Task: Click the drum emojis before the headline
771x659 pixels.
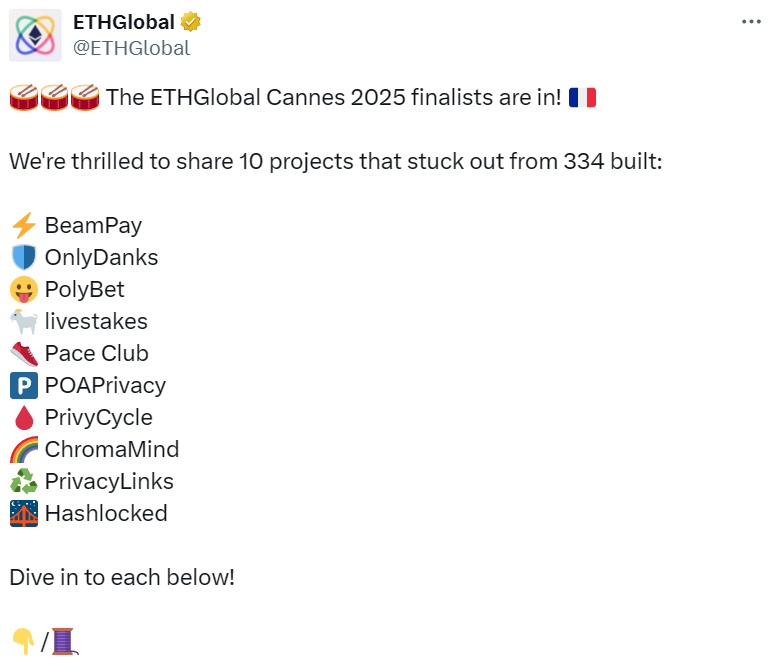Action: pos(54,97)
